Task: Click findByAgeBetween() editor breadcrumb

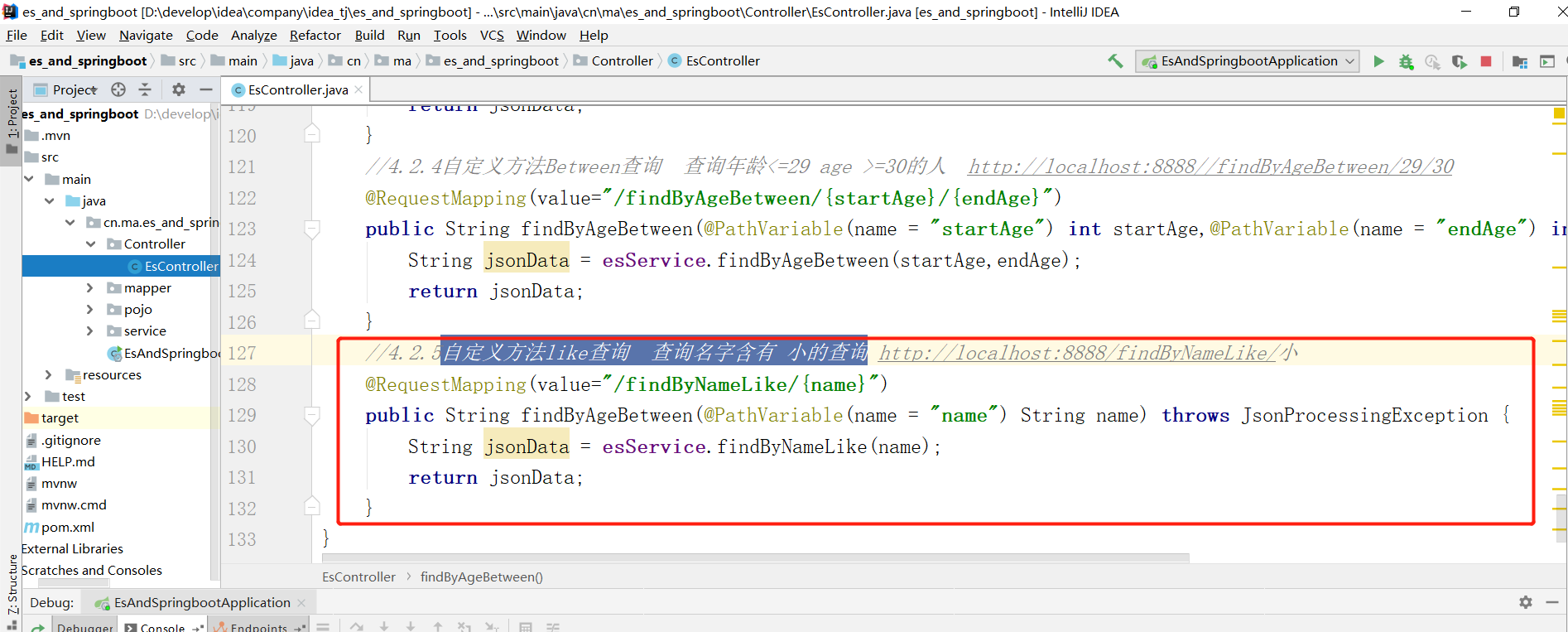Action: [481, 577]
